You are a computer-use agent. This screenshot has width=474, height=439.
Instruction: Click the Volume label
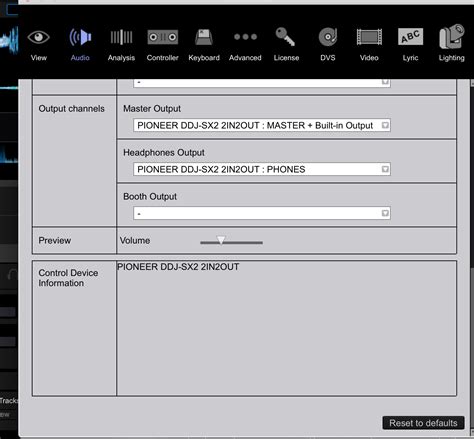click(135, 240)
